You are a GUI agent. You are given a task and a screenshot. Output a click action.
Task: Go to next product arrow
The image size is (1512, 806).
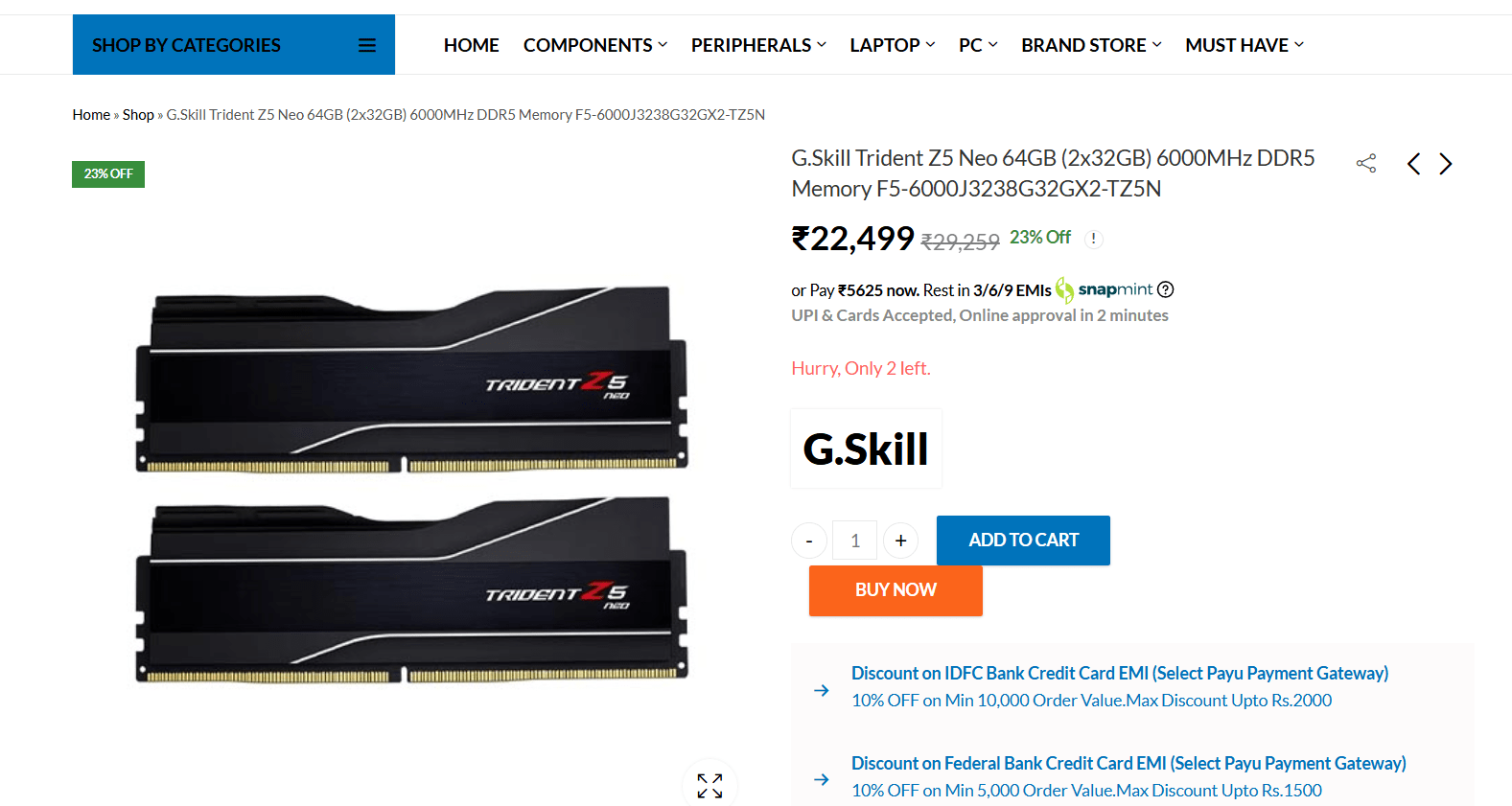[x=1446, y=164]
